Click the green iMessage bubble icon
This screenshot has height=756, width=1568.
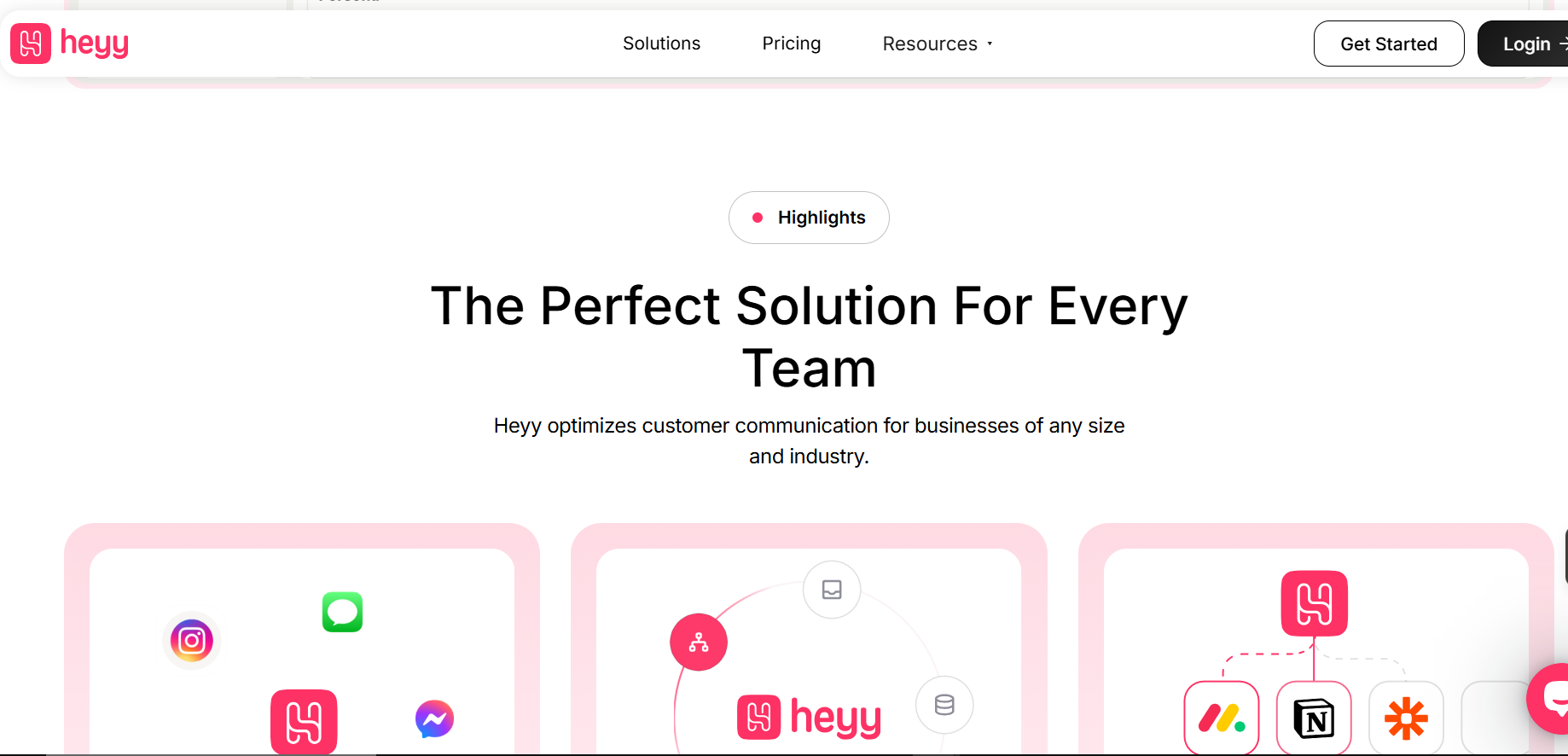click(343, 612)
